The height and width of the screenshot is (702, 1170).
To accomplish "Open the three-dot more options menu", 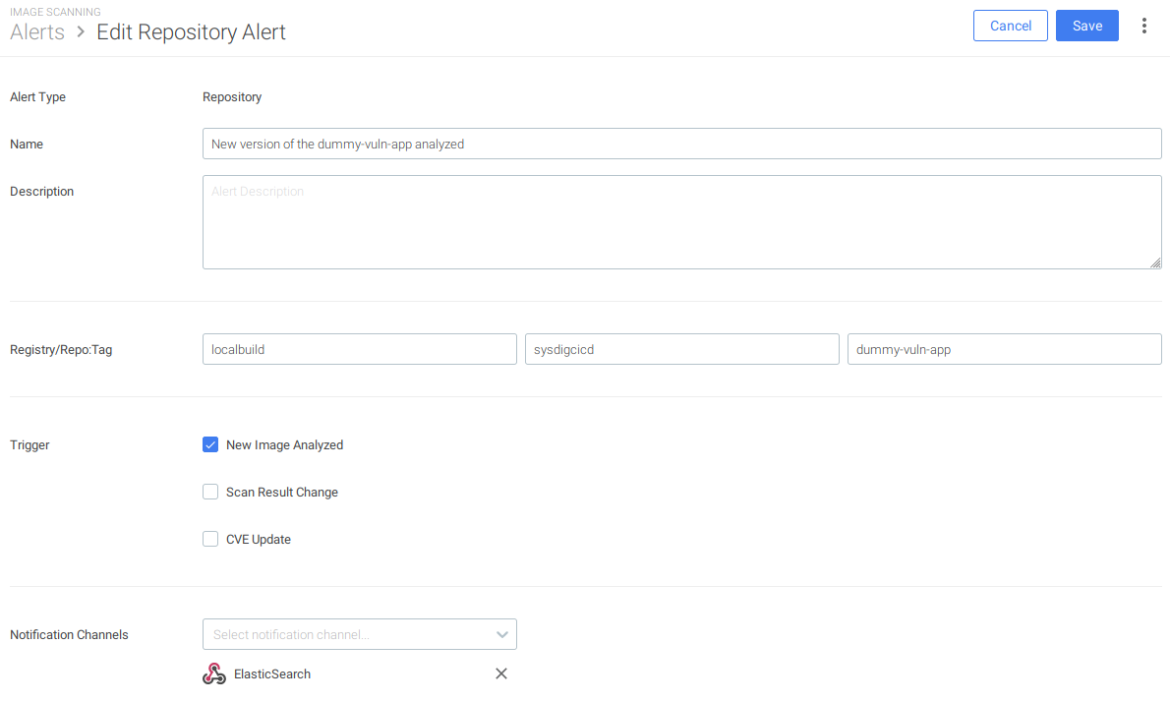I will pos(1143,26).
